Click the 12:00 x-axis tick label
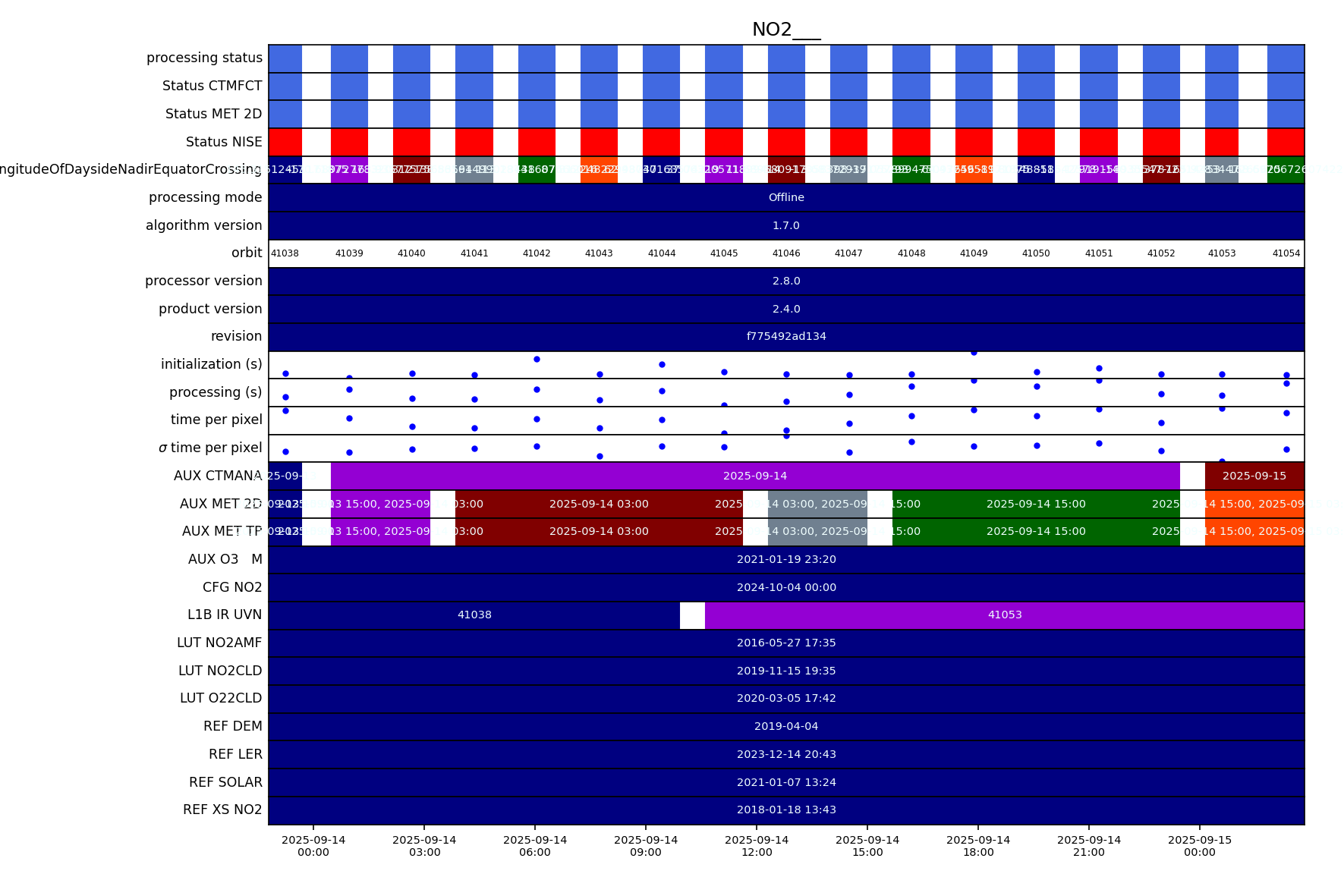The height and width of the screenshot is (896, 1344). [757, 846]
